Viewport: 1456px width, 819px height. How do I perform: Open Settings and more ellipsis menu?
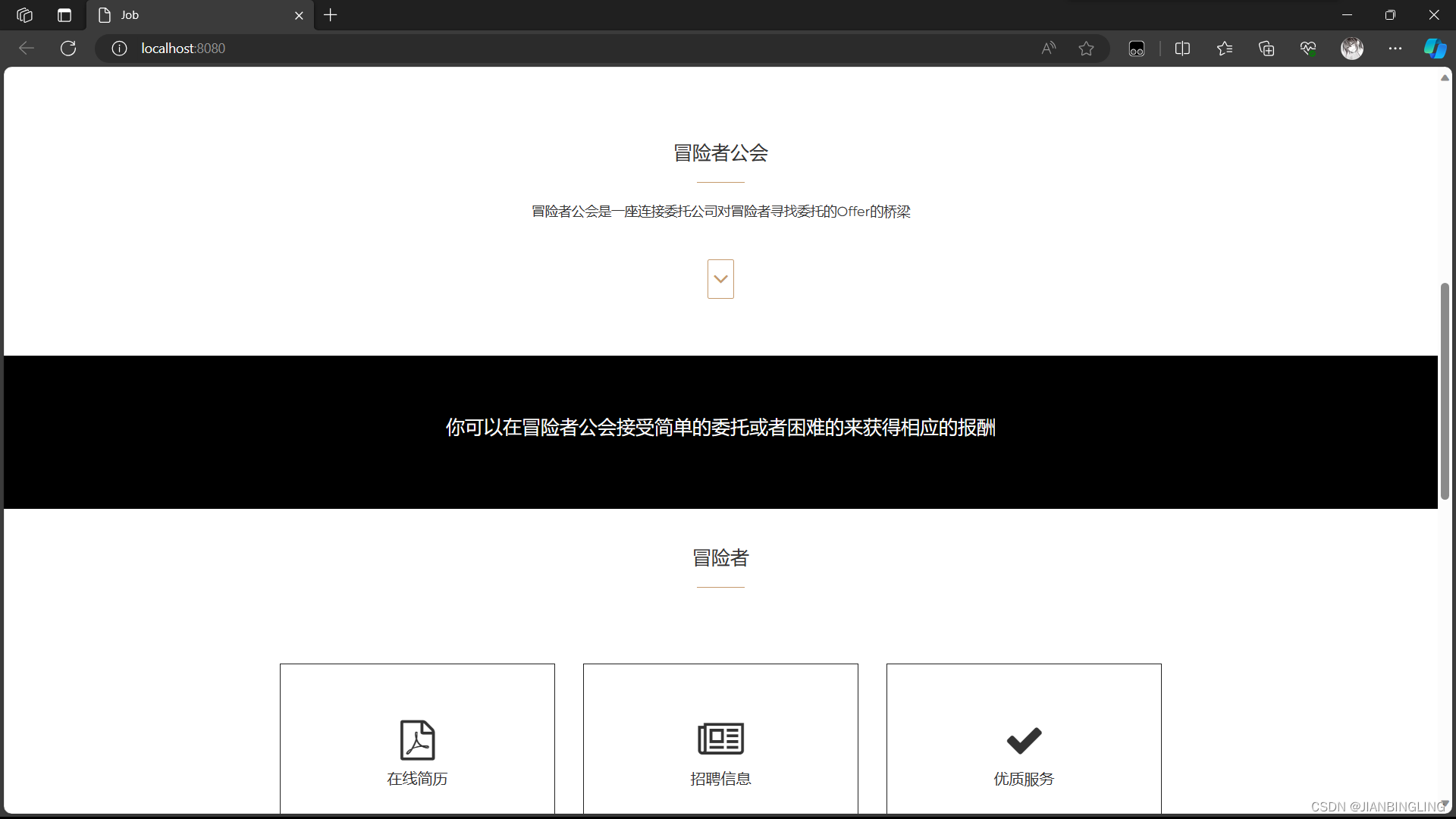point(1395,49)
